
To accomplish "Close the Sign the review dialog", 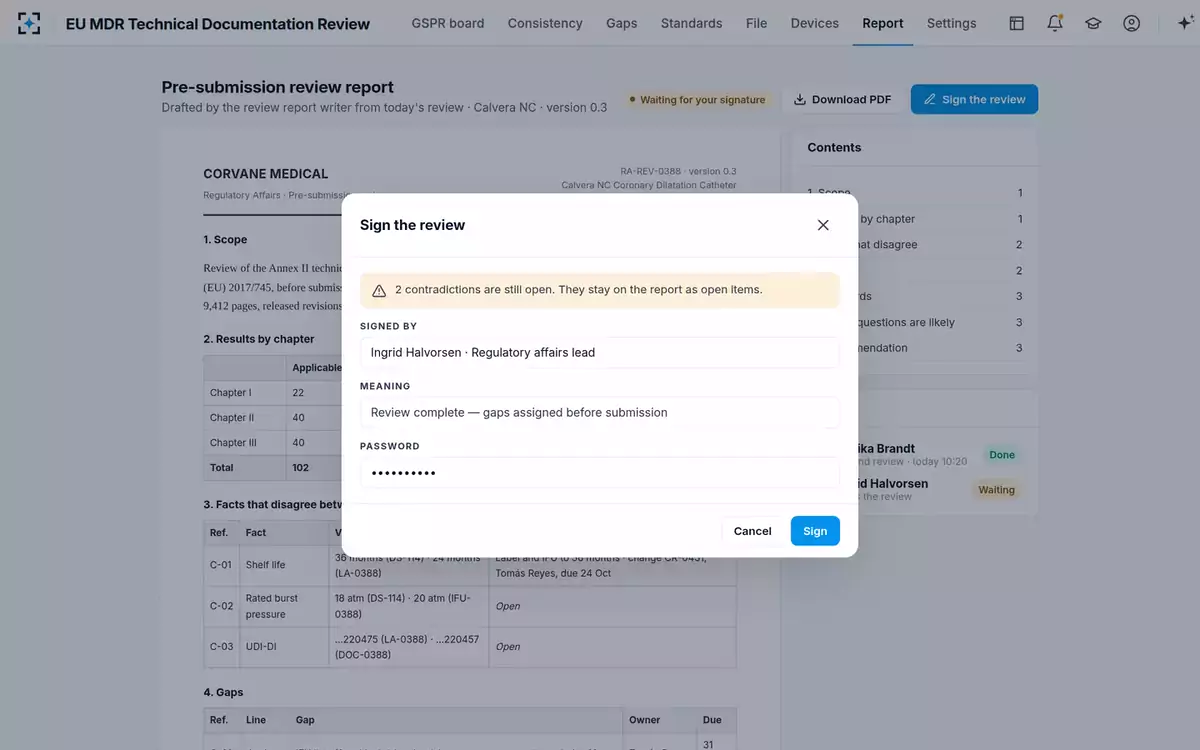I will pos(823,225).
